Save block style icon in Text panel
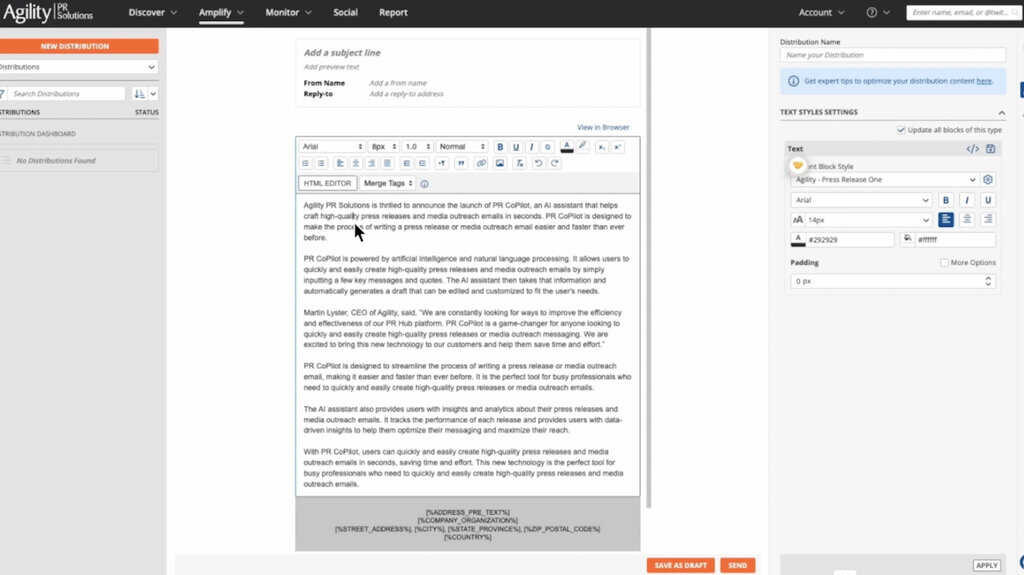Image resolution: width=1024 pixels, height=575 pixels. 991,149
